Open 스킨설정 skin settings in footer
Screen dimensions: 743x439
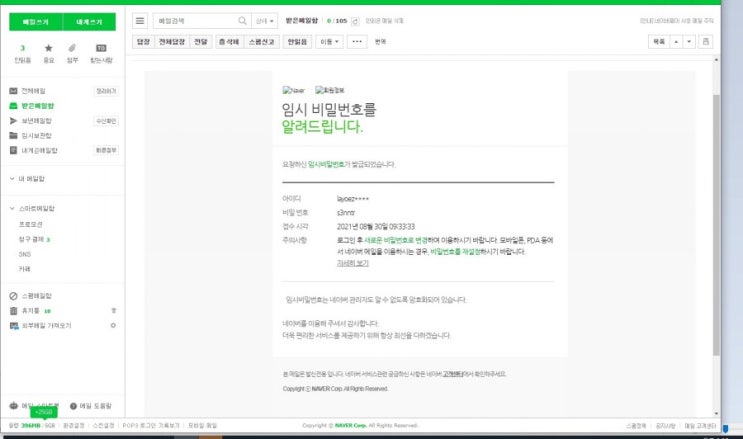coord(104,426)
